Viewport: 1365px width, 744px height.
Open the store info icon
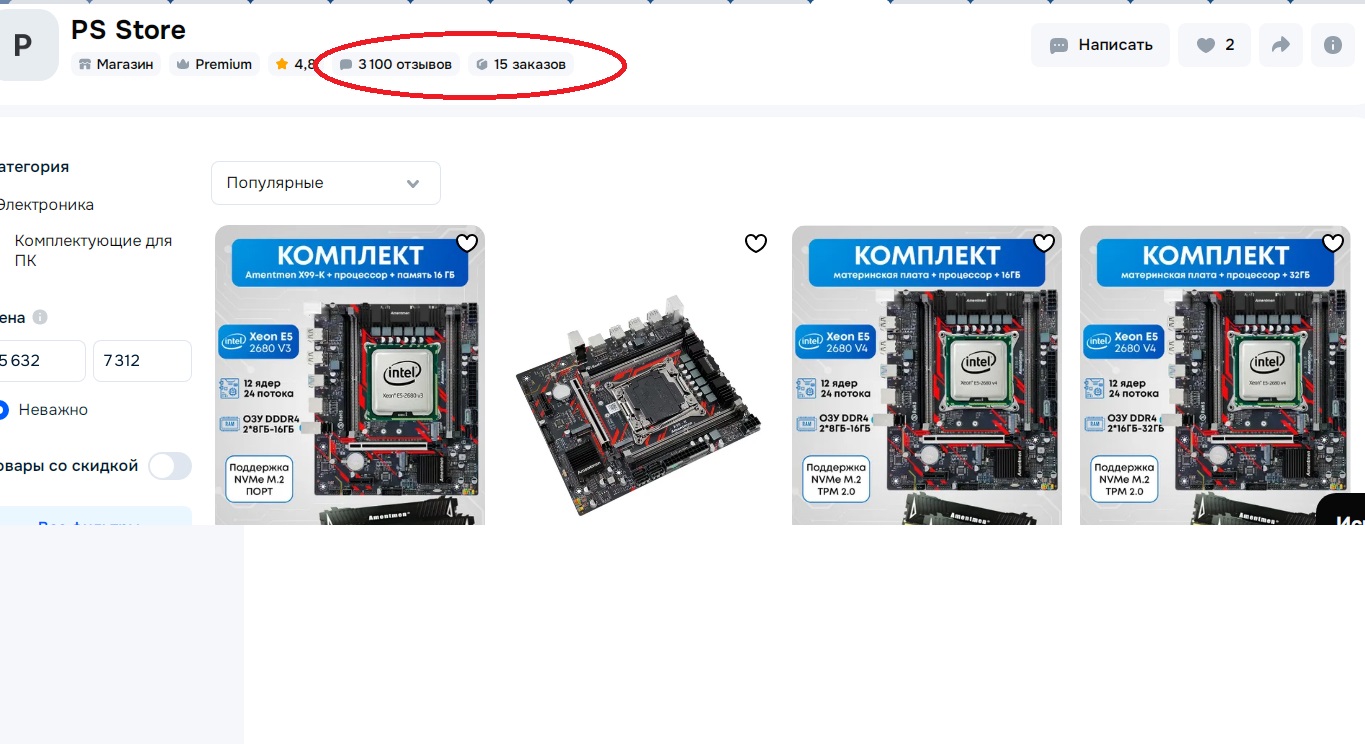pos(1332,45)
